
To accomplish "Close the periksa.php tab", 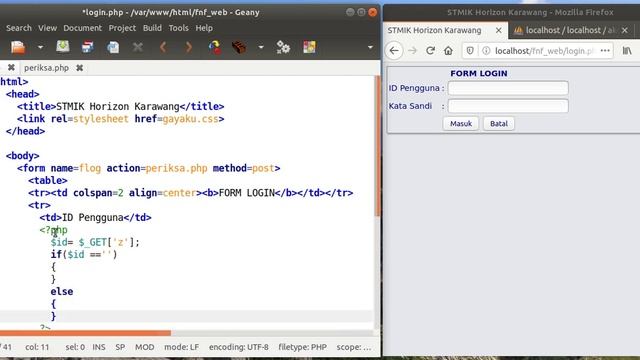I will tap(80, 68).
